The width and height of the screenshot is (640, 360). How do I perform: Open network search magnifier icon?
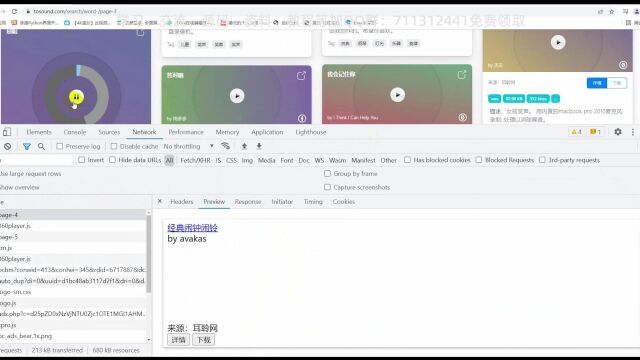[41, 146]
